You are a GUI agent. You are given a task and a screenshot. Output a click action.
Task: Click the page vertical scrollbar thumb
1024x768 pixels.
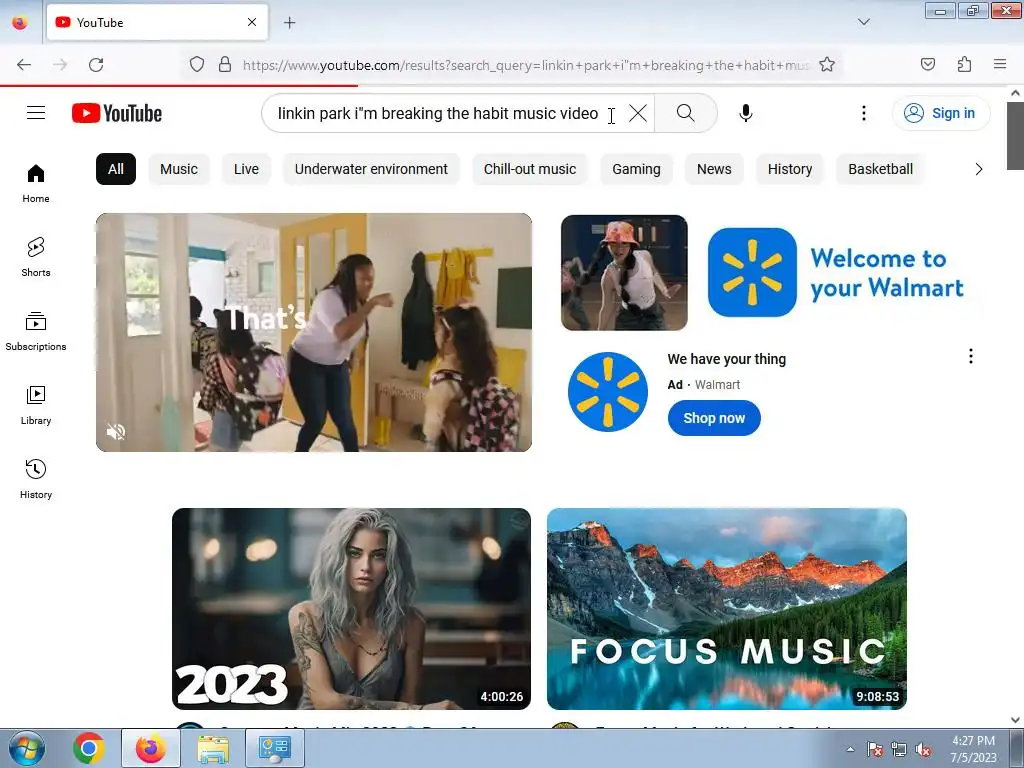(x=1015, y=136)
